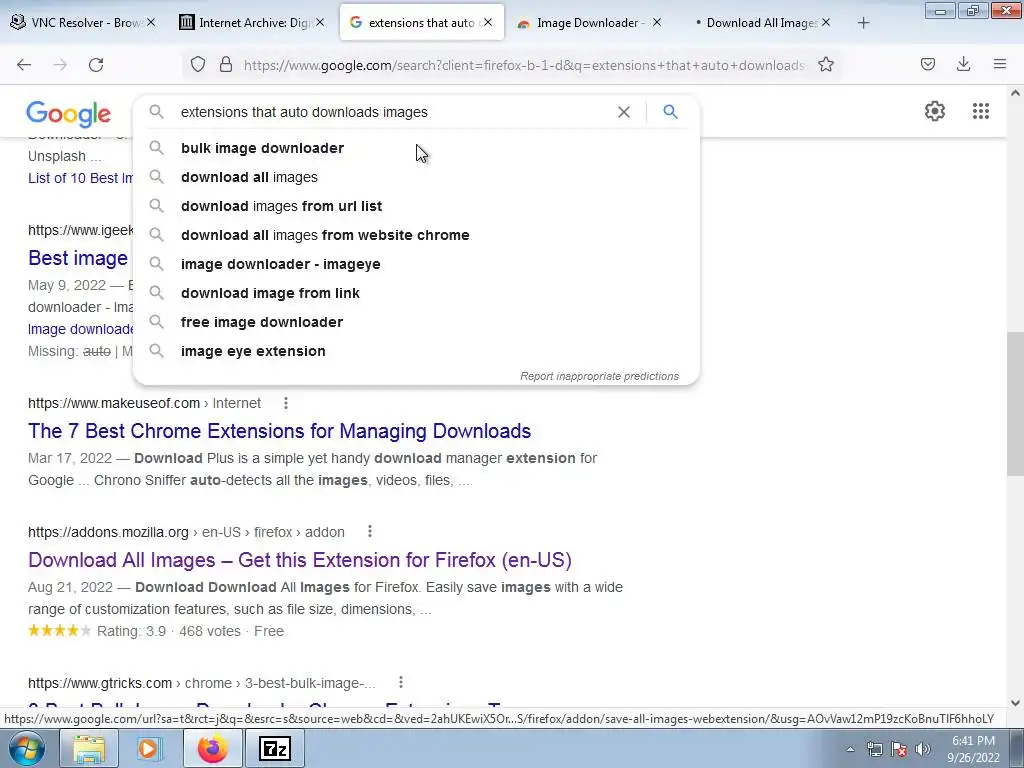
Task: Bookmark this page with the star
Action: pyautogui.click(x=826, y=65)
